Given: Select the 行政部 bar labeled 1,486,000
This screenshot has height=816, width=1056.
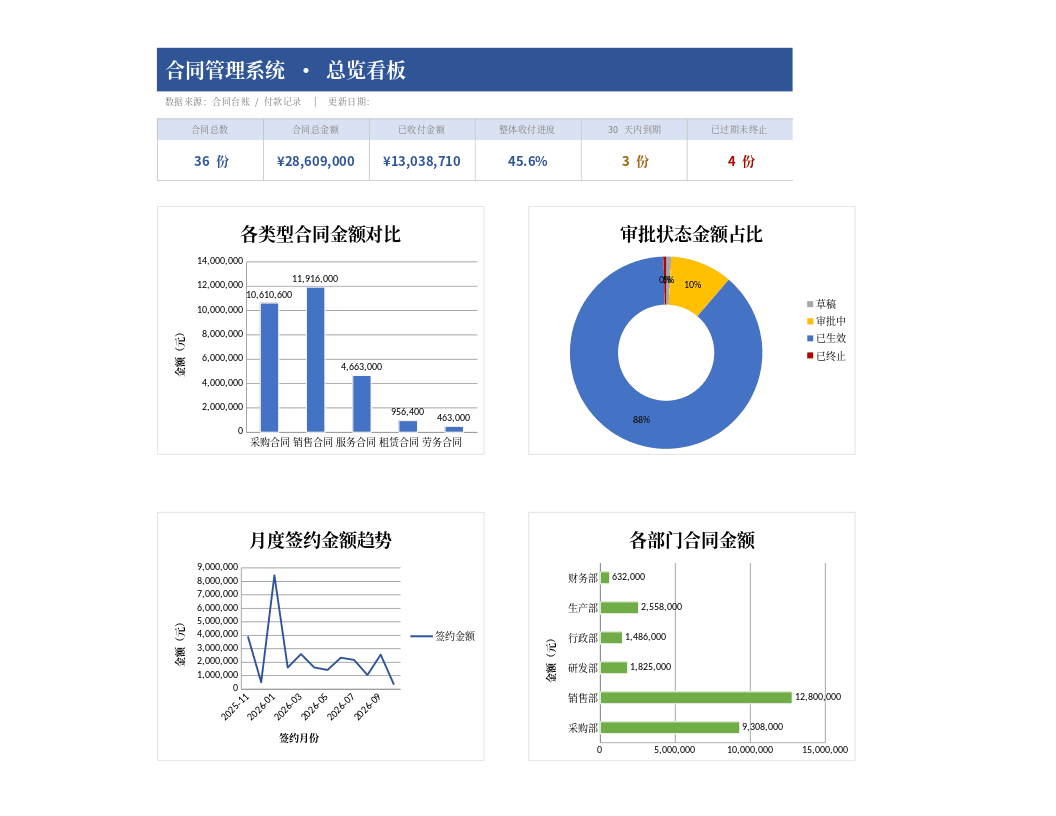Looking at the screenshot, I should point(611,637).
